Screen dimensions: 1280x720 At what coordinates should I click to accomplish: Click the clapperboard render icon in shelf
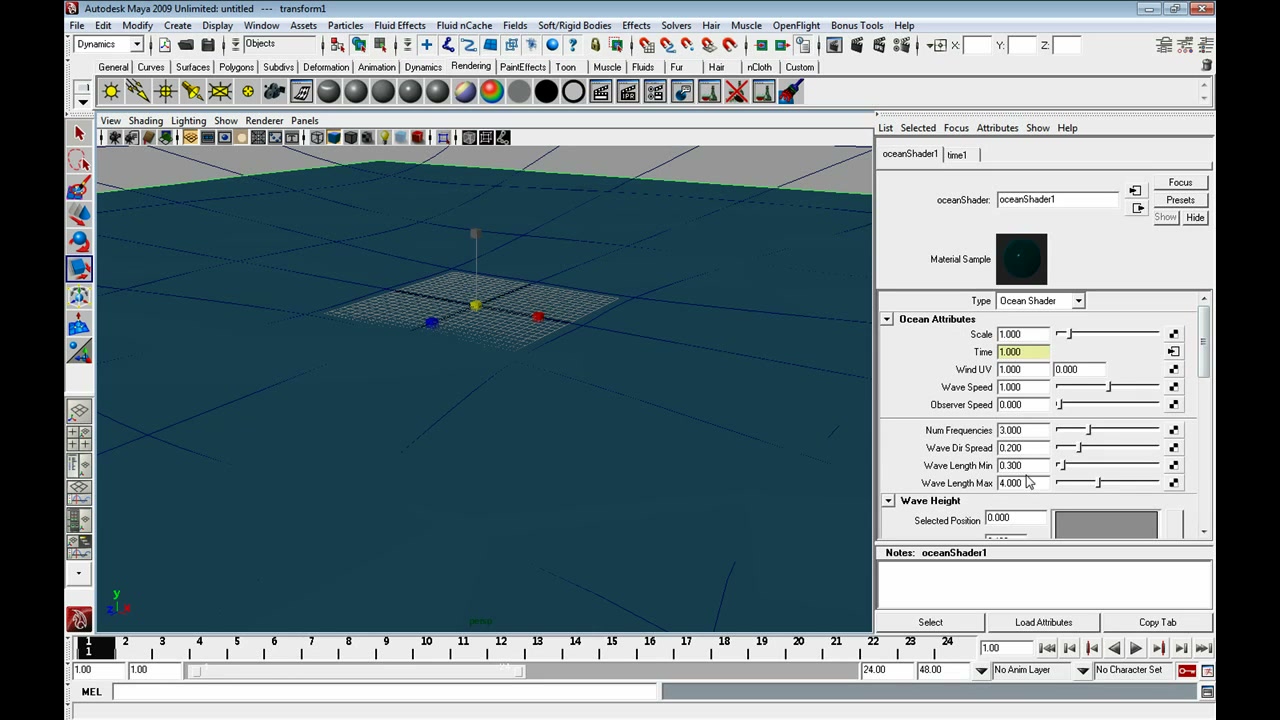(x=601, y=92)
